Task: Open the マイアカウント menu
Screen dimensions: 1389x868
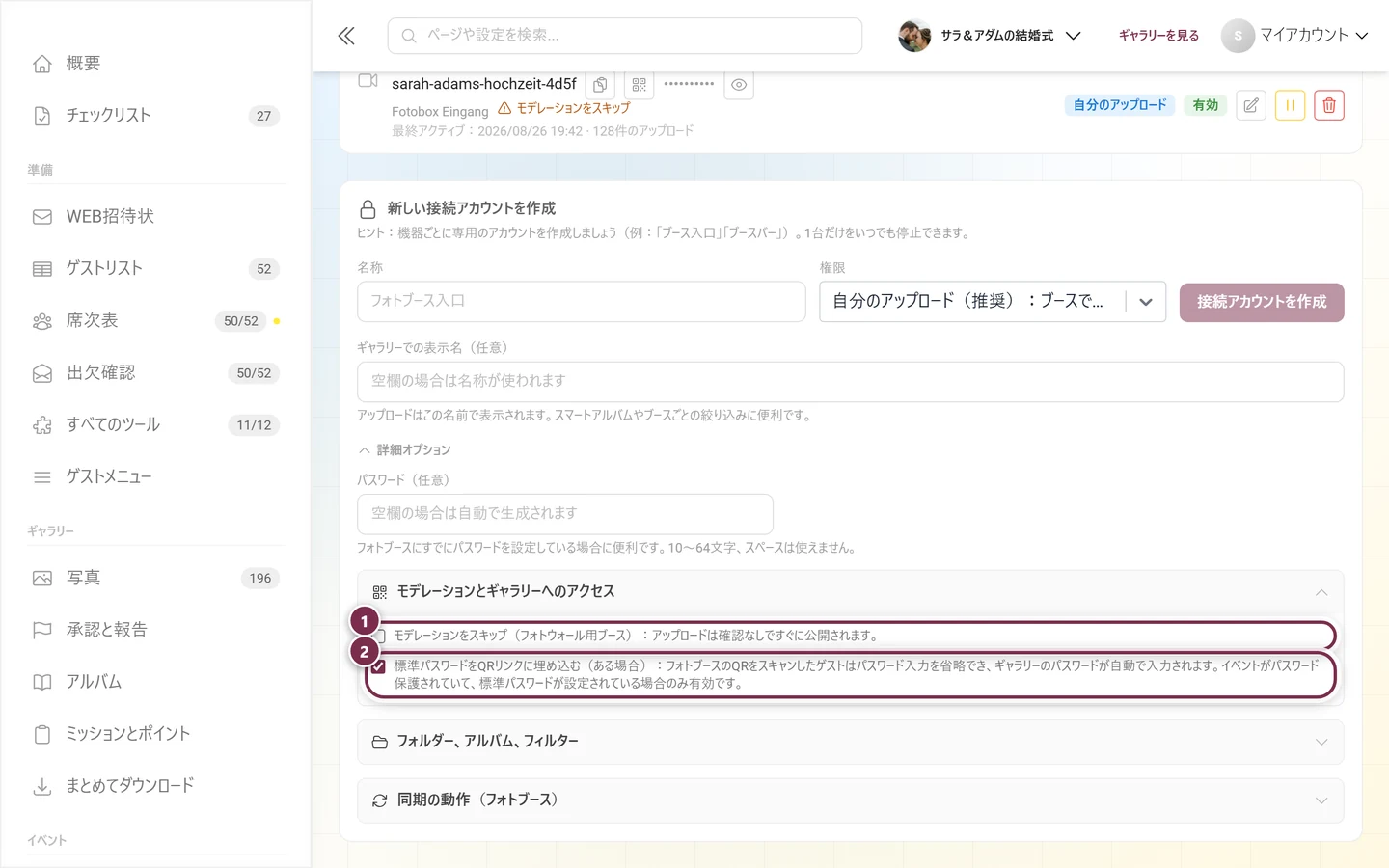Action: pyautogui.click(x=1295, y=36)
